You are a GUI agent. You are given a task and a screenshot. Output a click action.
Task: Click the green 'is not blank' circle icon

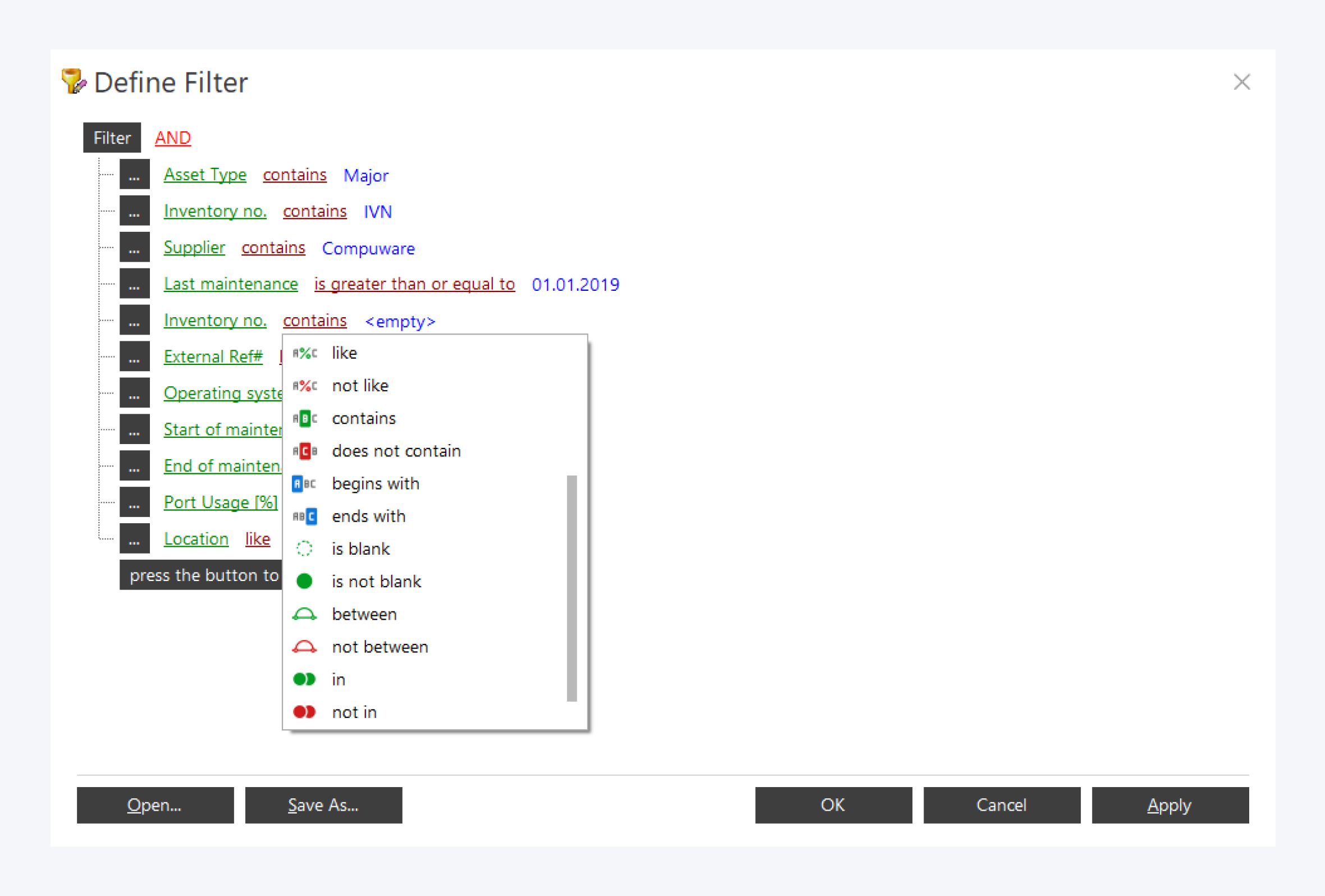[x=304, y=582]
